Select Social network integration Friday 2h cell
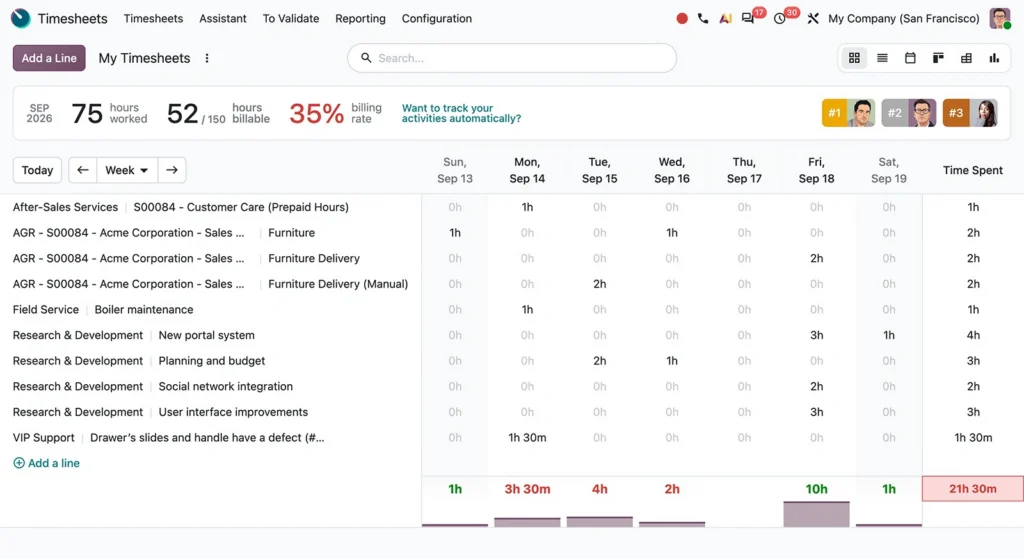1024x559 pixels. click(816, 386)
